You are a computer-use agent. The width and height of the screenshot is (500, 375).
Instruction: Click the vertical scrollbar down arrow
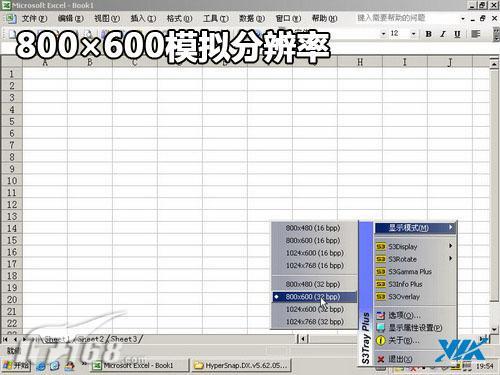tap(494, 329)
